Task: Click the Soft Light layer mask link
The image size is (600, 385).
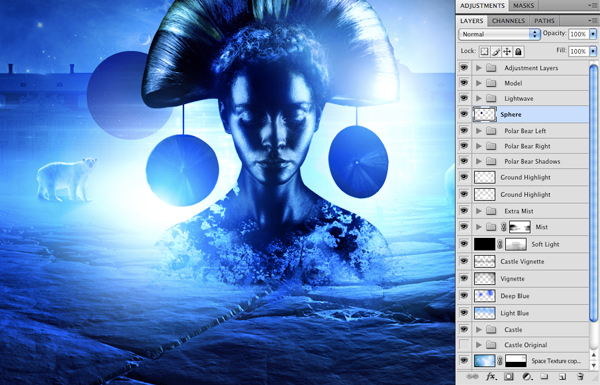Action: 499,244
